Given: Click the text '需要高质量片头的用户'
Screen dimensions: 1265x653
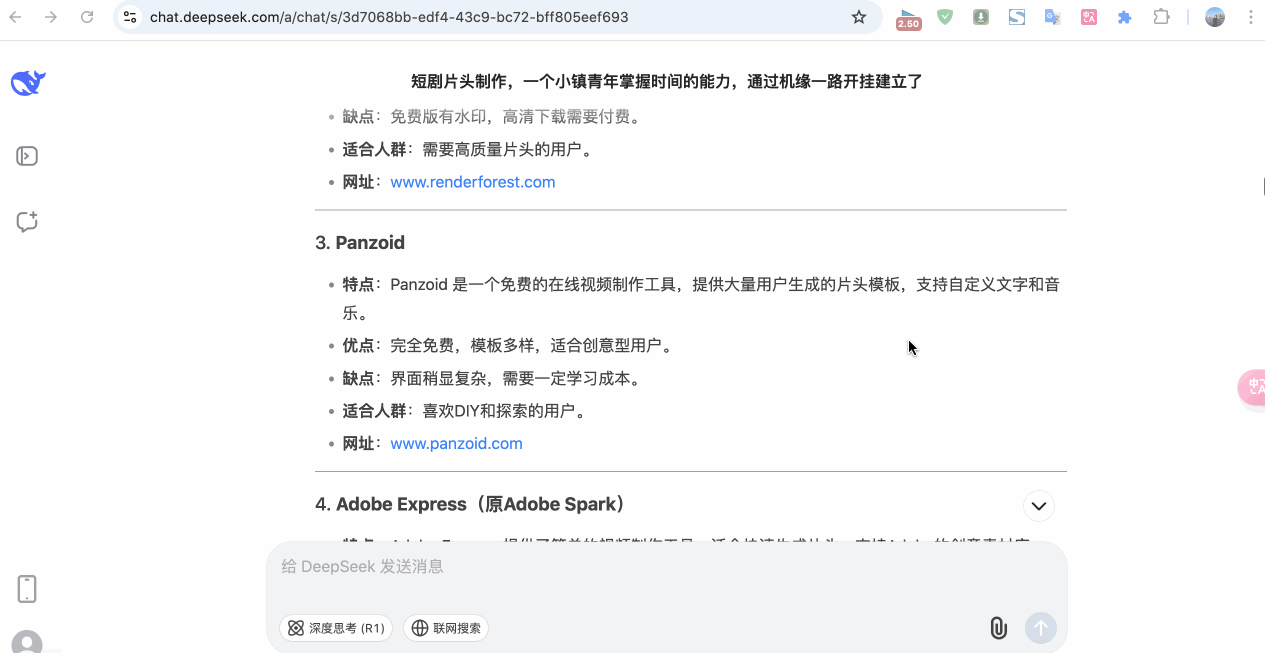Looking at the screenshot, I should (x=502, y=149).
